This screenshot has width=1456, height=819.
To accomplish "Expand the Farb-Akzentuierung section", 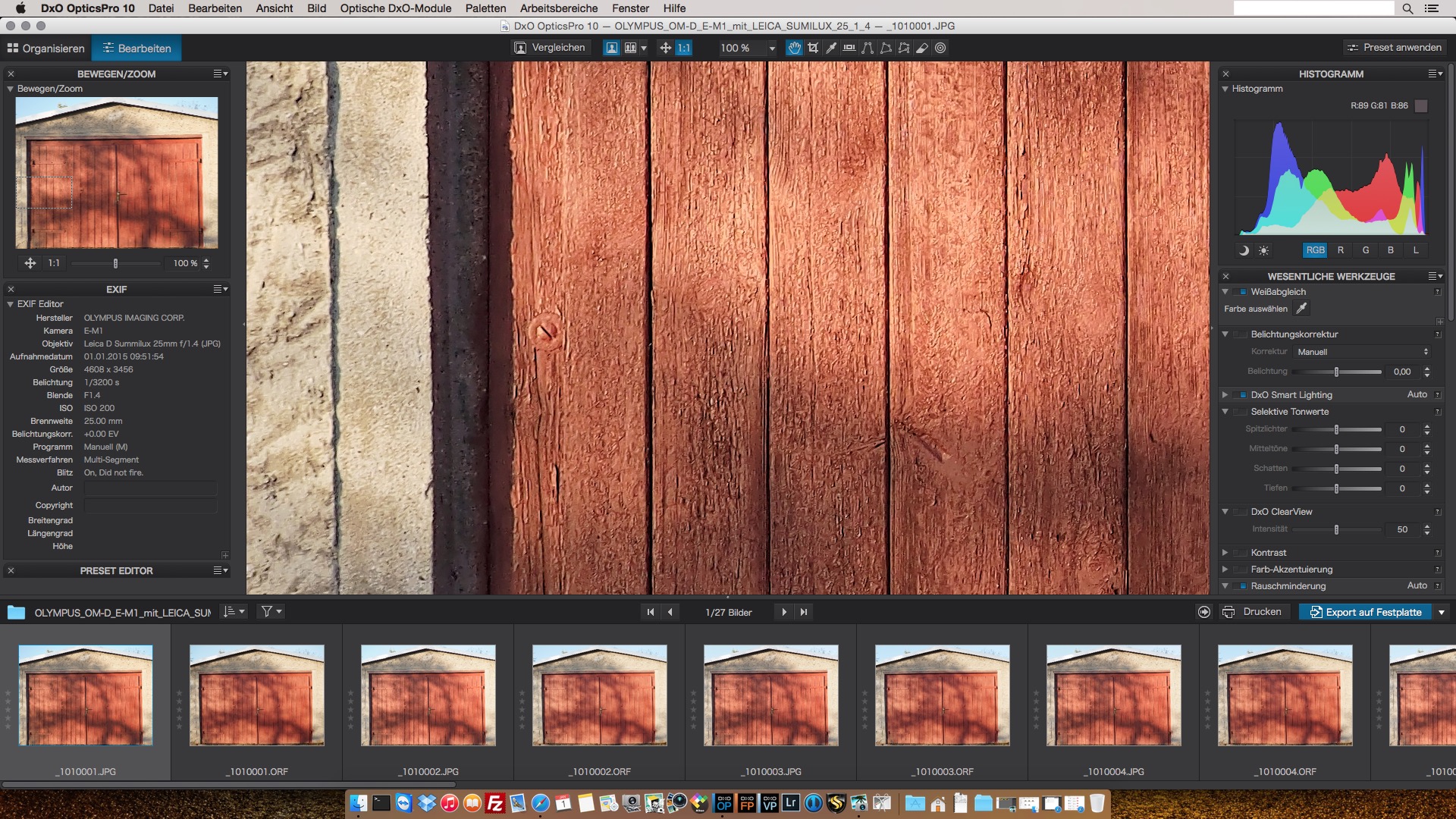I will pos(1225,570).
